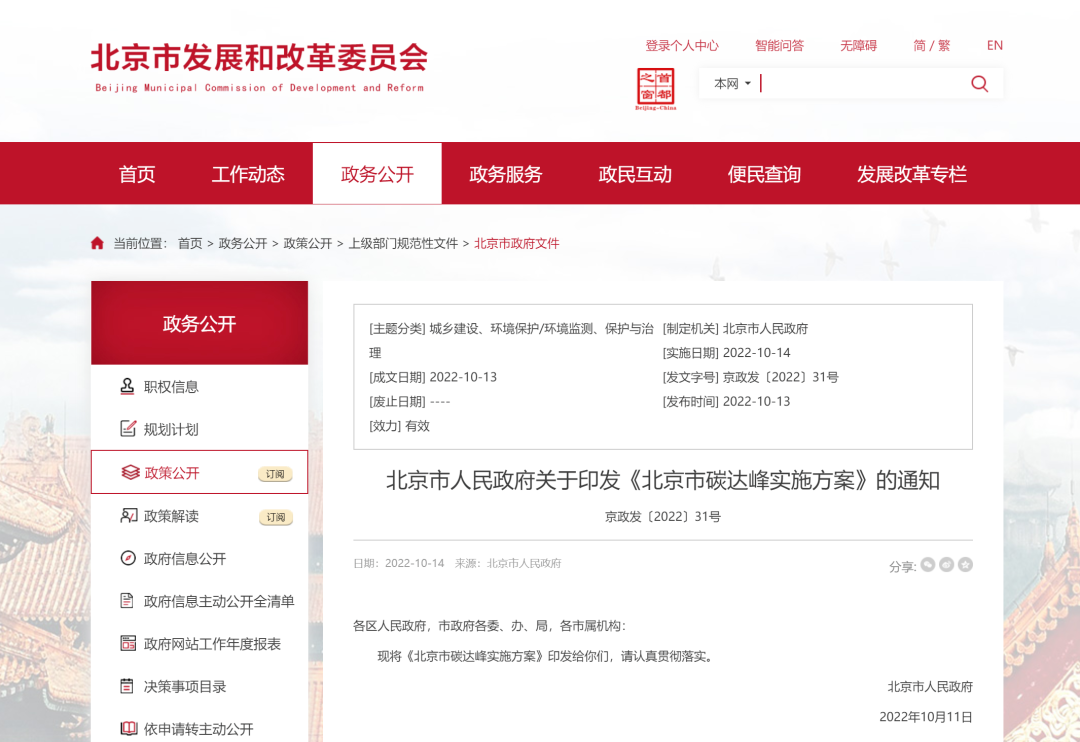Click the red home icon in breadcrumb
The image size is (1080, 742).
coord(97,243)
